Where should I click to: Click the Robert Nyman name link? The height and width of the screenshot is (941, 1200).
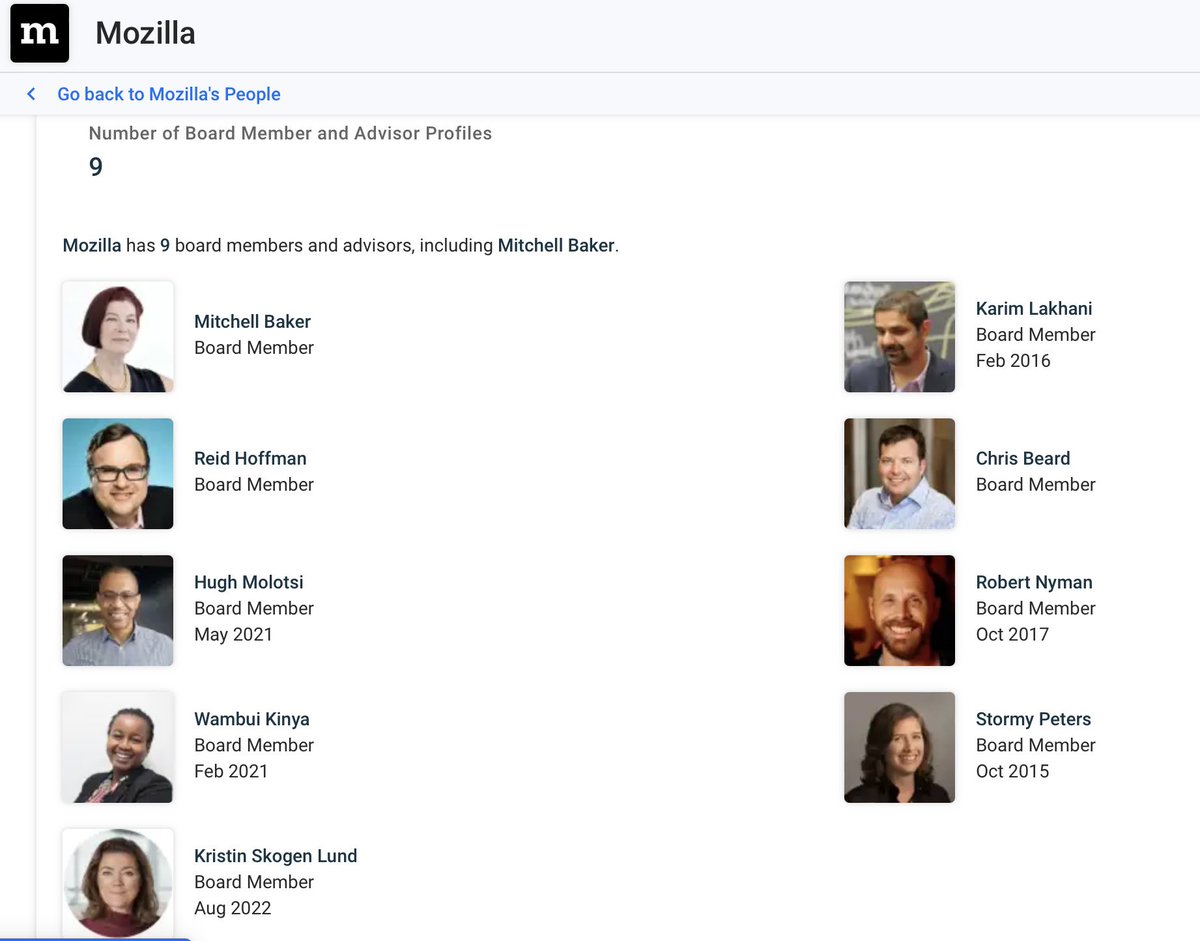pyautogui.click(x=1033, y=583)
